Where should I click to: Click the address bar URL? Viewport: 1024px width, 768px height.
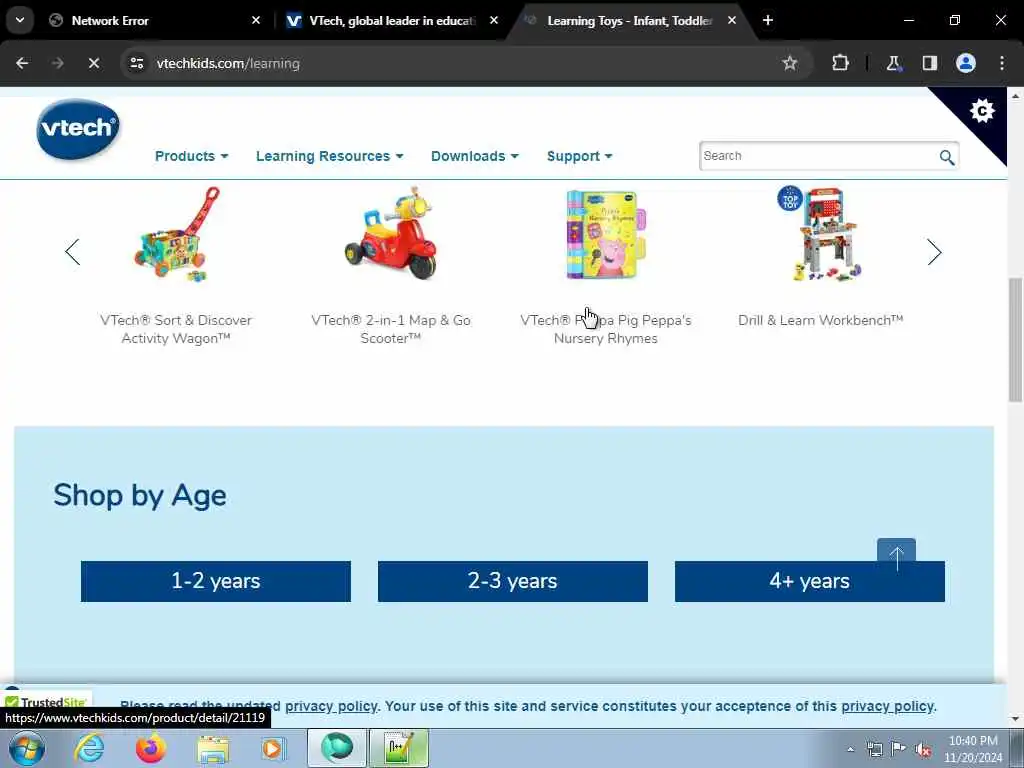(228, 63)
